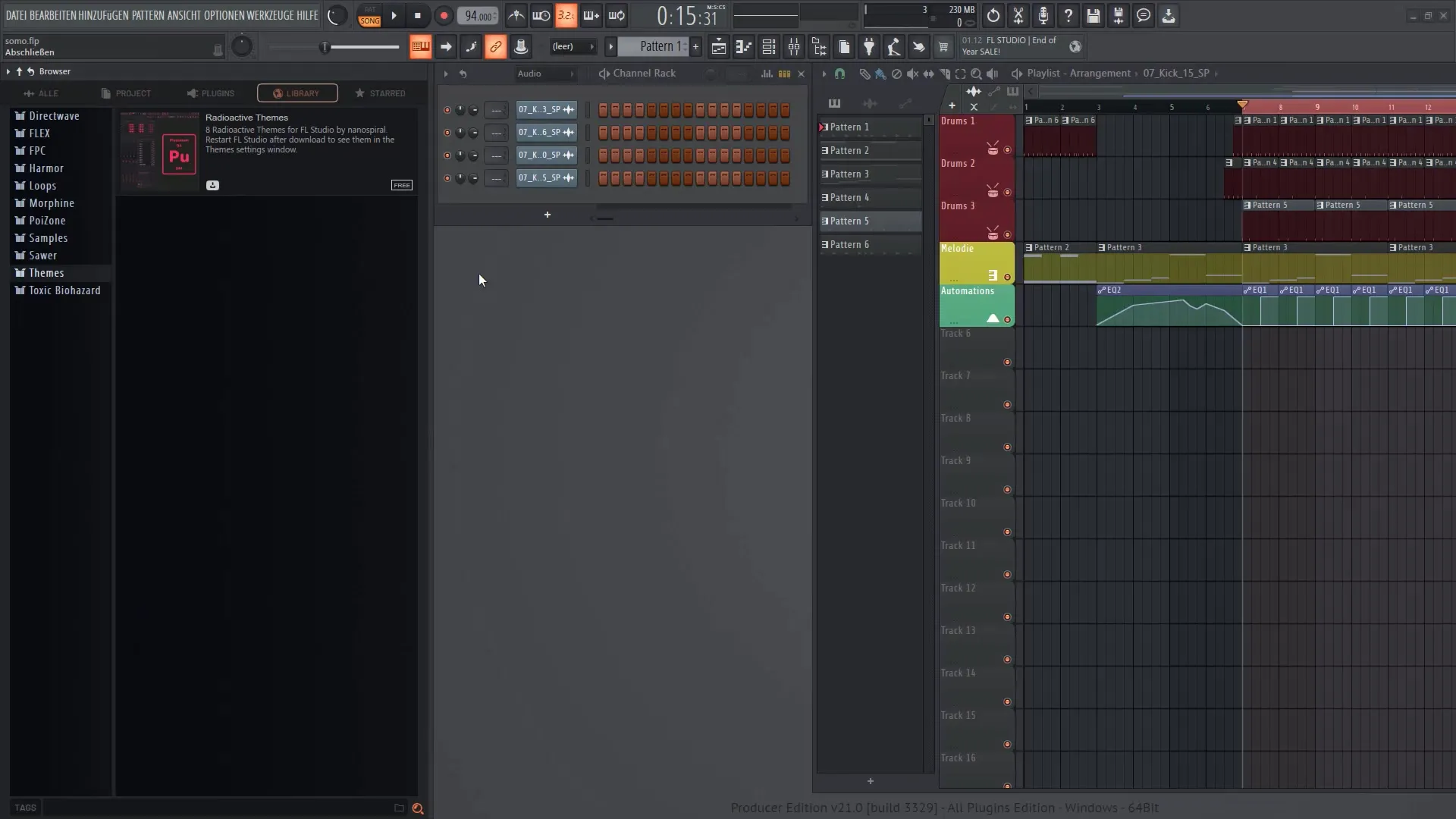Start playback with the play button
Viewport: 1456px width, 819px height.
pyautogui.click(x=394, y=16)
